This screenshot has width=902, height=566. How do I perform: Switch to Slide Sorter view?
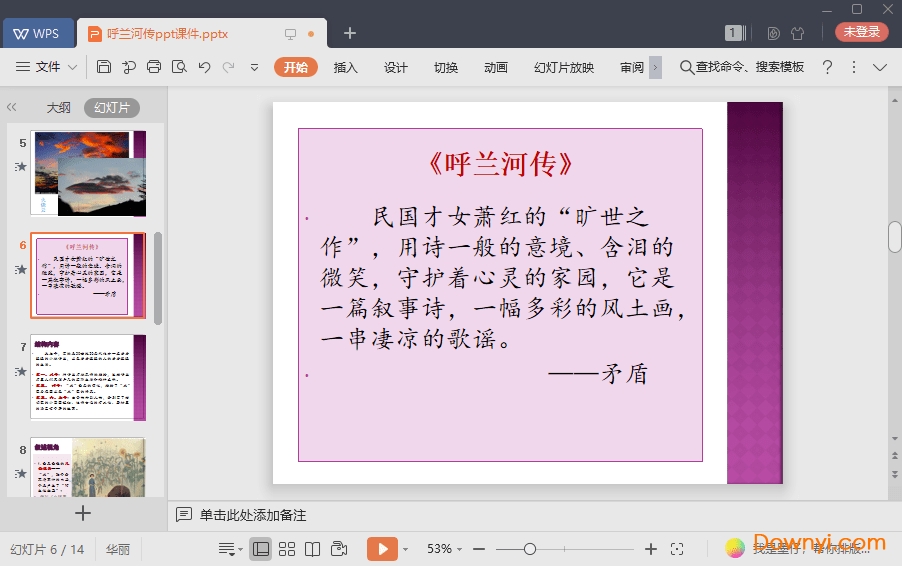click(x=286, y=549)
